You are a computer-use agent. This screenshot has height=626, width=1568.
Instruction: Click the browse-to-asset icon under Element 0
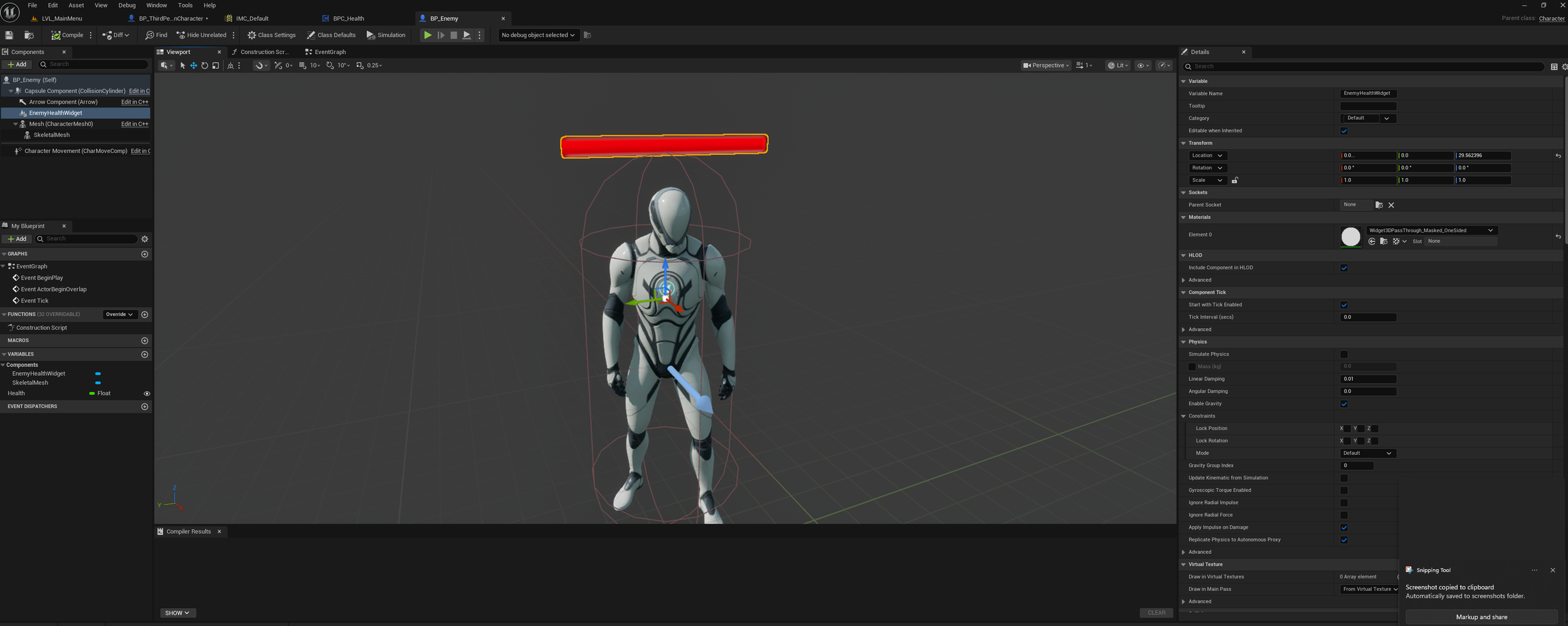(1384, 241)
